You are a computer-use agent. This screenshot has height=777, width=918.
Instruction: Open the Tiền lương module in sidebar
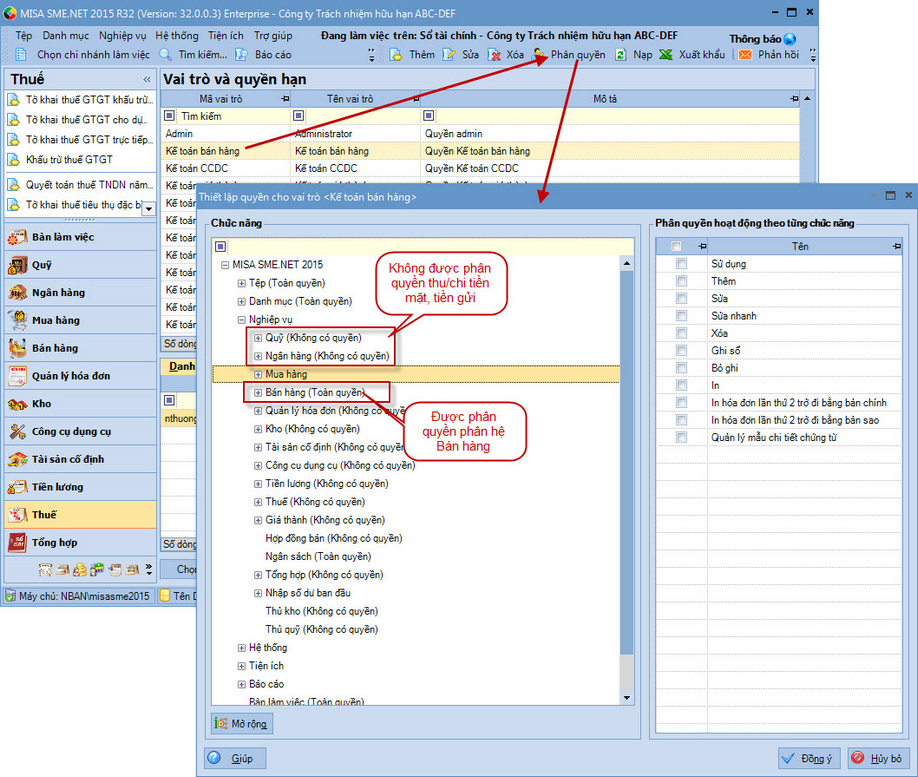click(x=81, y=487)
